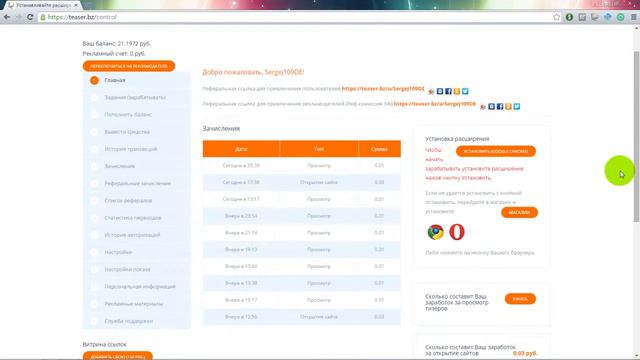Click the Ваш баланс 21.1972 руб text

pyautogui.click(x=117, y=43)
